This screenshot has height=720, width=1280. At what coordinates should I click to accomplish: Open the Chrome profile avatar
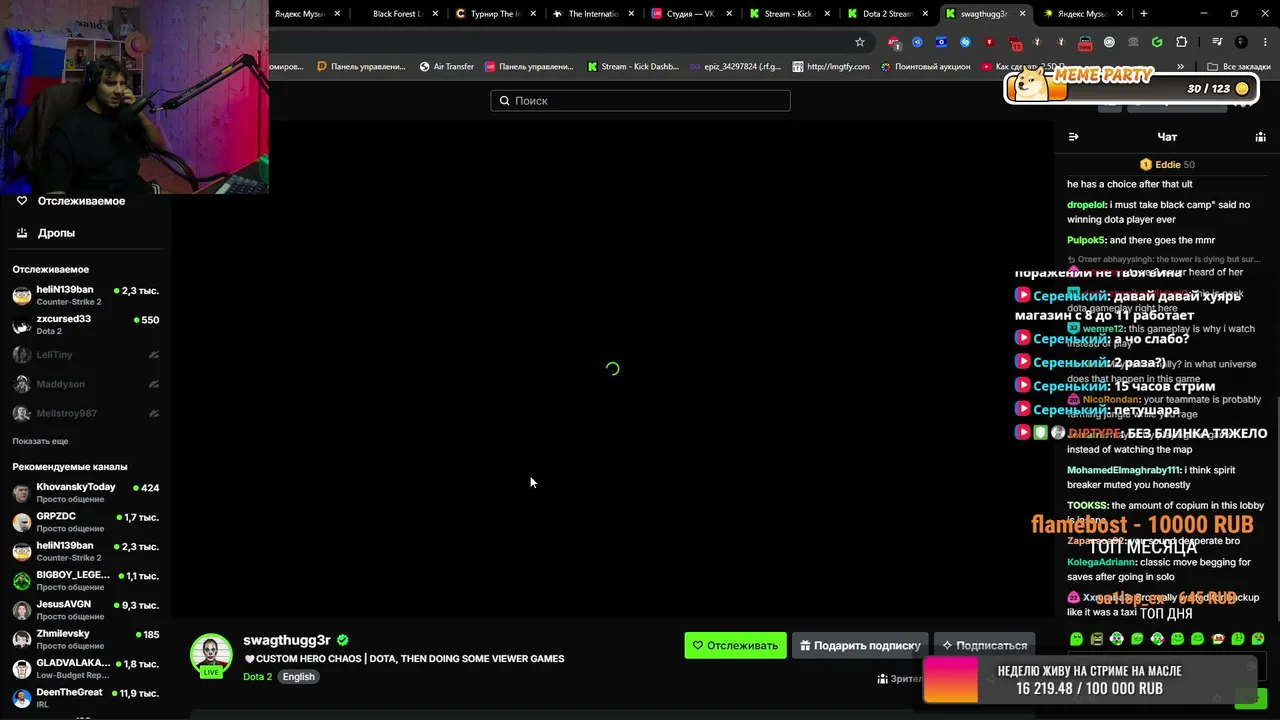click(x=1241, y=42)
